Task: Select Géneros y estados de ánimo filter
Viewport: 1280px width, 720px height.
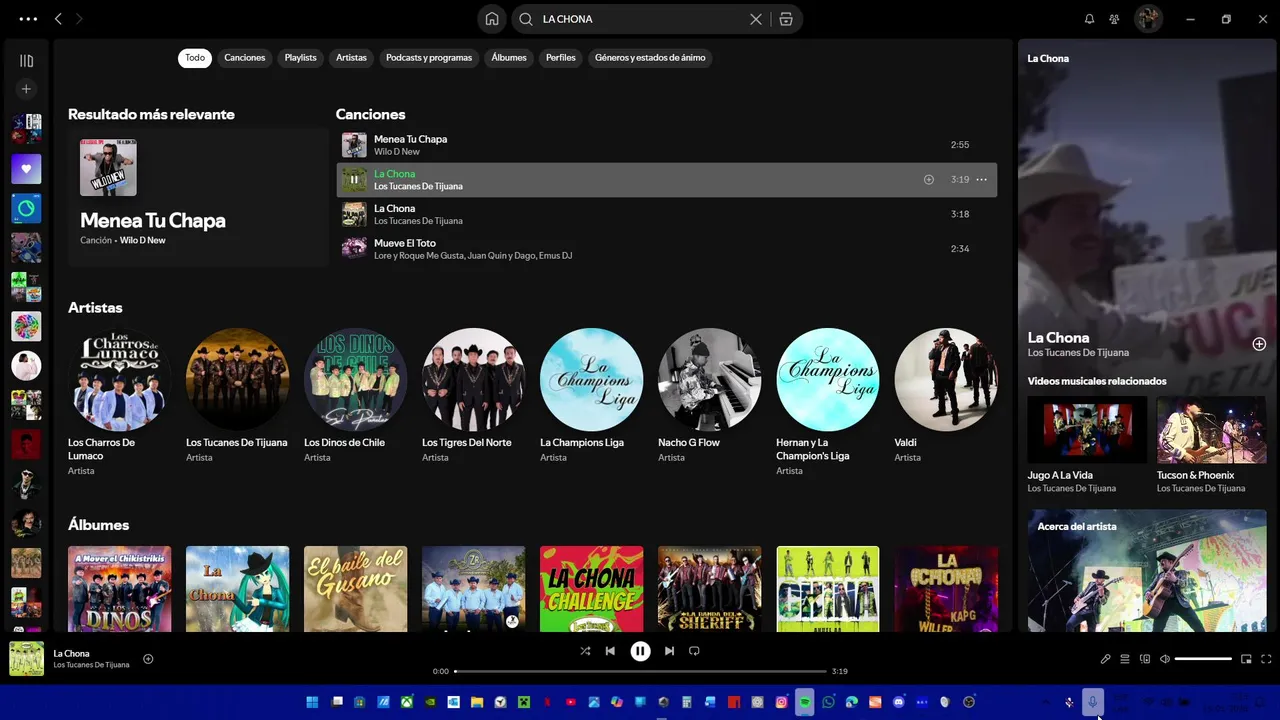Action: pyautogui.click(x=650, y=58)
